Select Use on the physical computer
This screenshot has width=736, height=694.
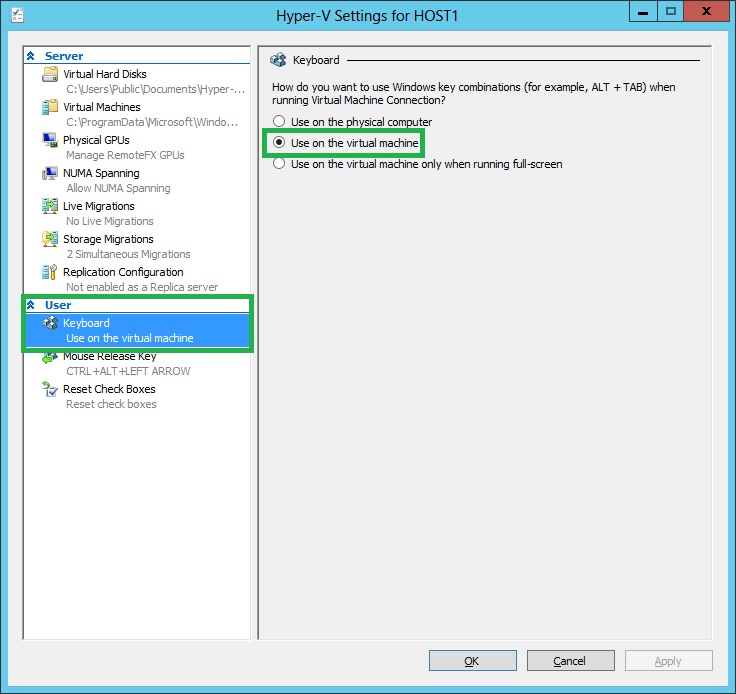click(279, 122)
